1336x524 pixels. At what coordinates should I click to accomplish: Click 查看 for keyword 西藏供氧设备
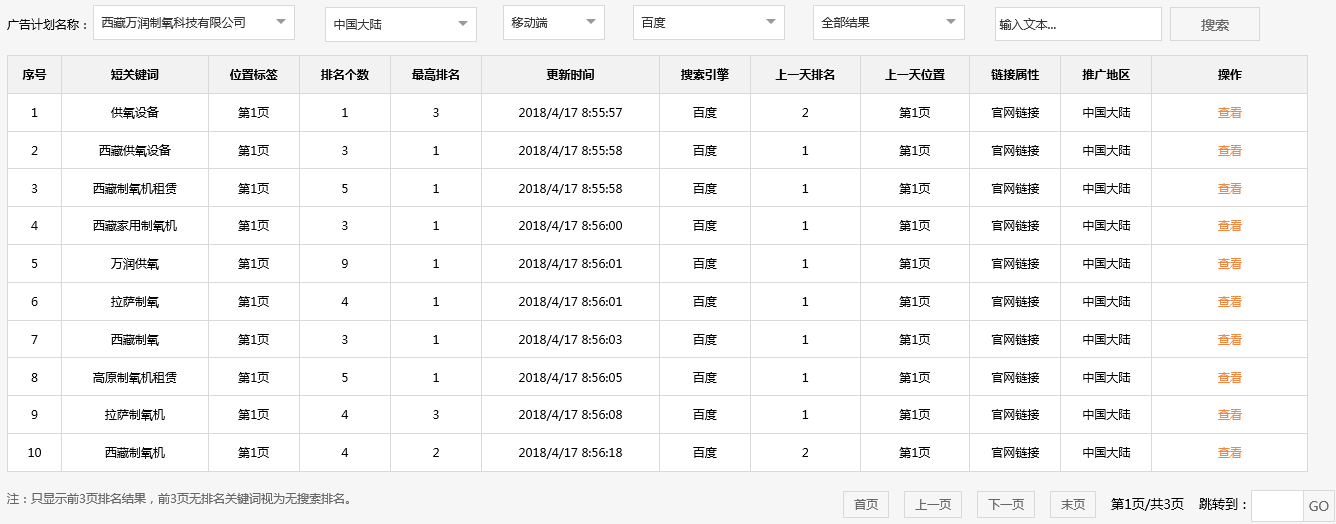point(1229,151)
